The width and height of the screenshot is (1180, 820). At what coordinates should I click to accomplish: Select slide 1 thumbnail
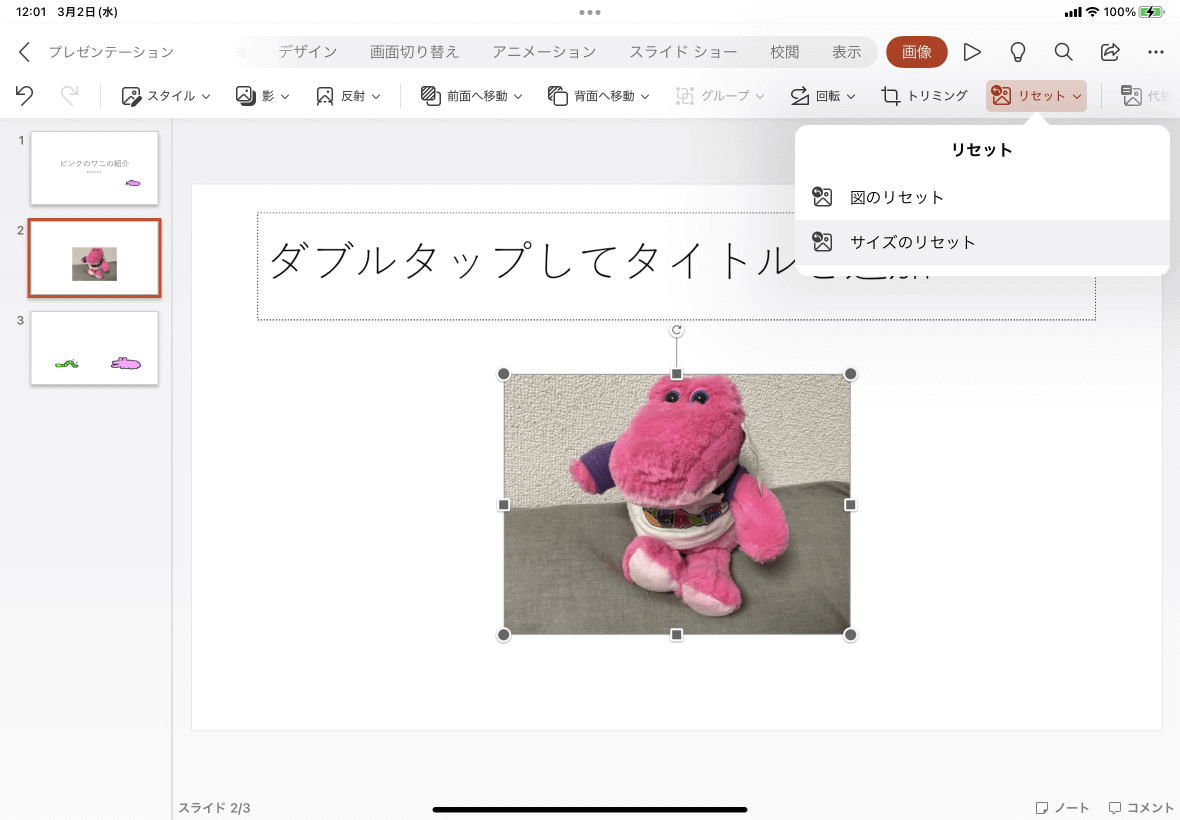coord(94,169)
